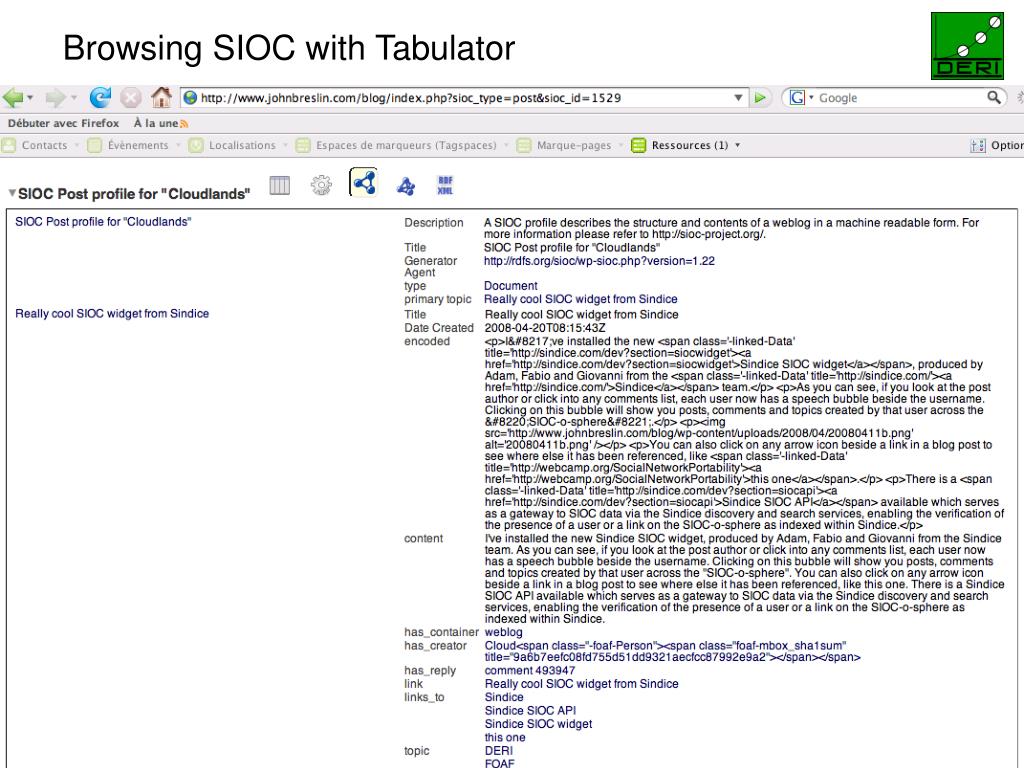Open the Localisations toolbar menu
This screenshot has height=768, width=1024.
(232, 146)
